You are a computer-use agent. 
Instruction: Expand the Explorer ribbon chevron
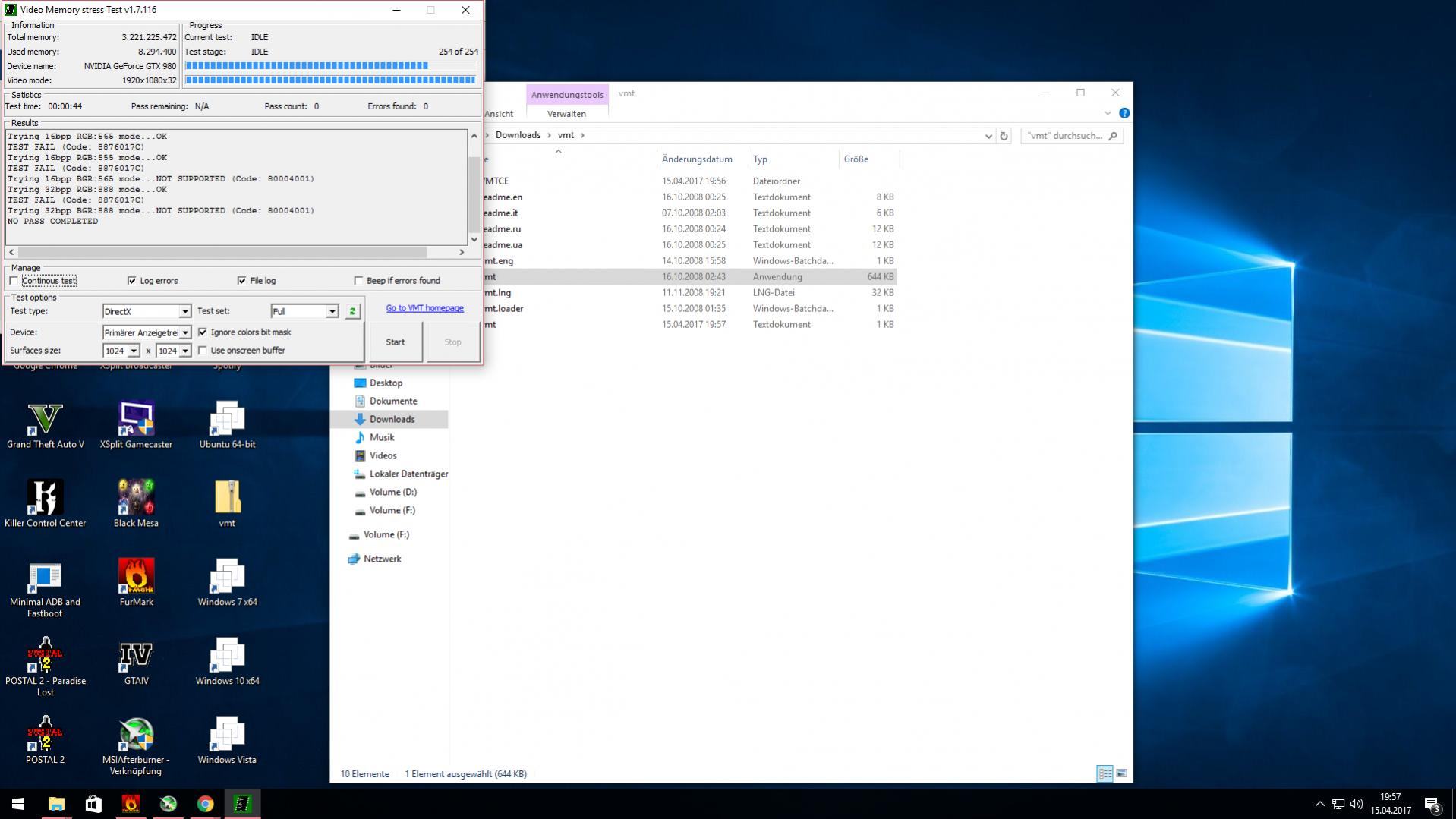[1107, 113]
